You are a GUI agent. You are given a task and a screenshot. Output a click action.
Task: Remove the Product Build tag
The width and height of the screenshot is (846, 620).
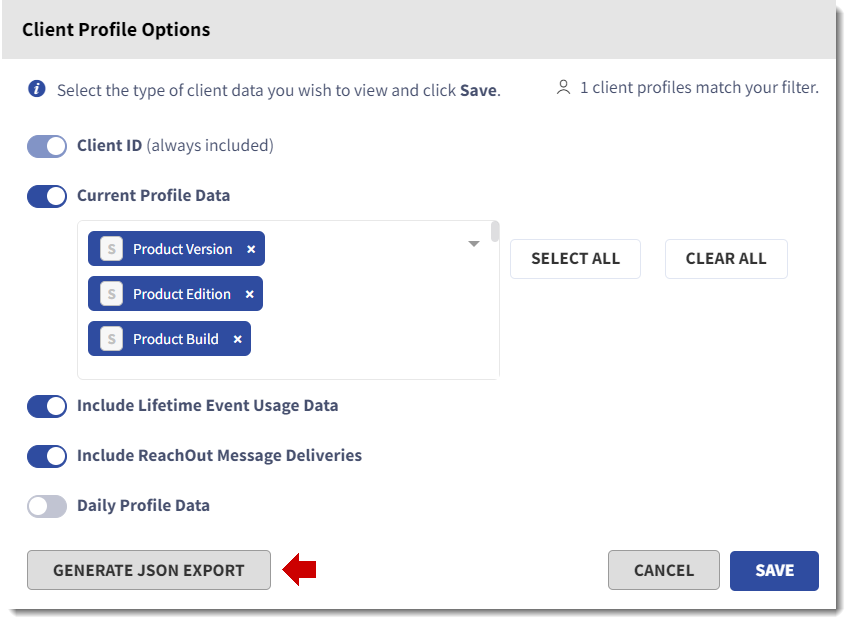pyautogui.click(x=237, y=339)
